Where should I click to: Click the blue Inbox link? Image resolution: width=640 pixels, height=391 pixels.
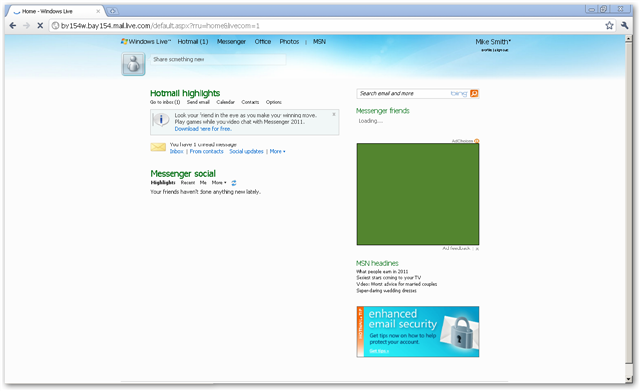tap(176, 151)
